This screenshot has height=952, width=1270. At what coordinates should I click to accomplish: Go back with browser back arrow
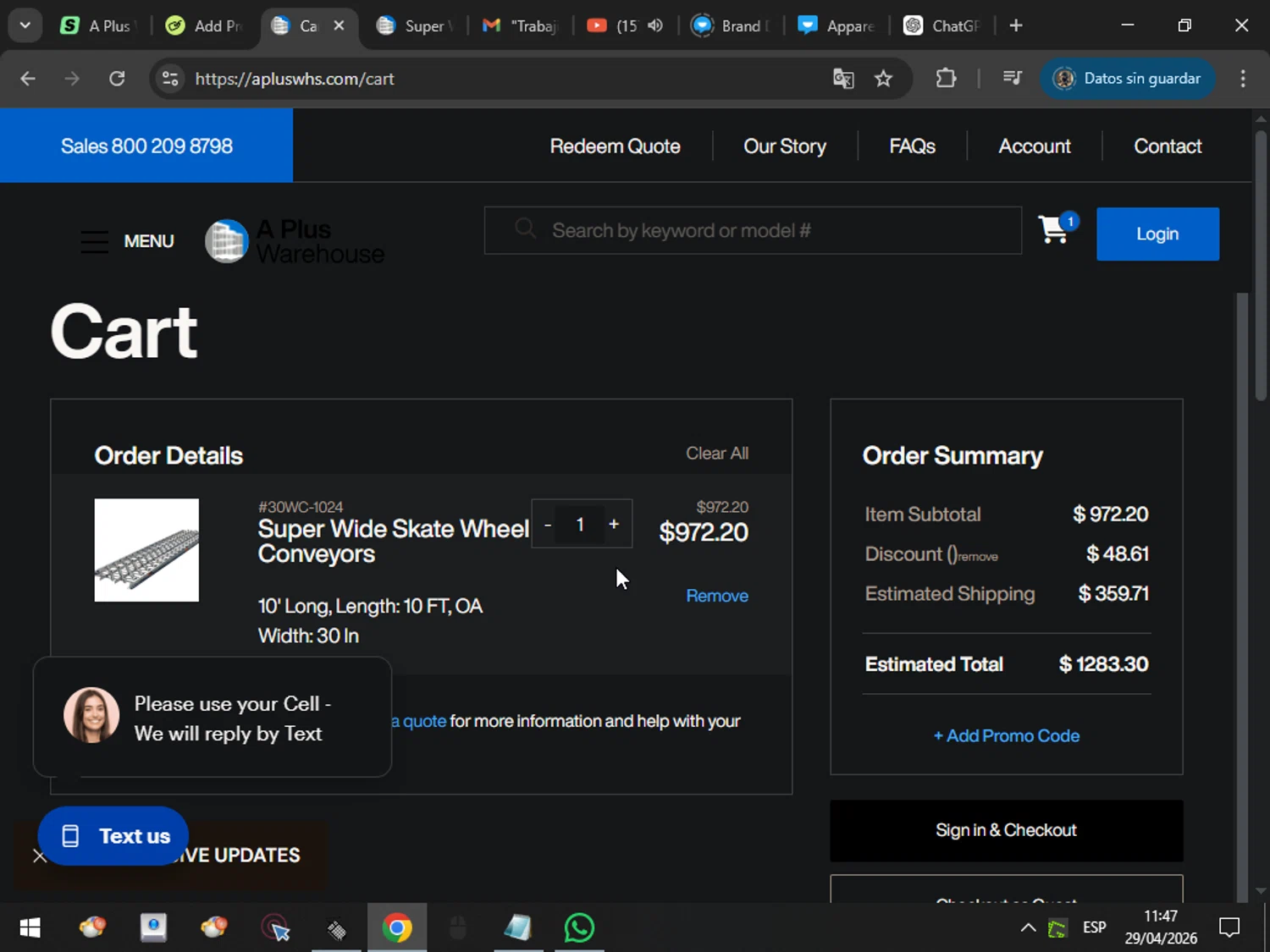28,79
